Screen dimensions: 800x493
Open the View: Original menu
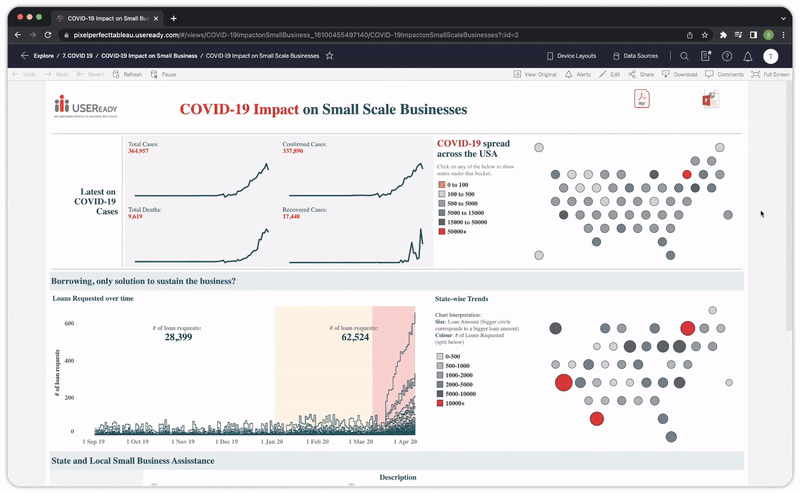[535, 74]
